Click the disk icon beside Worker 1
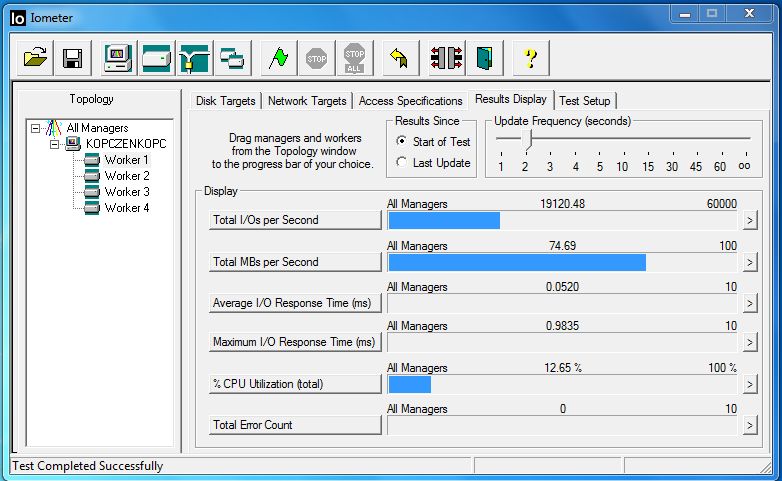 92,160
